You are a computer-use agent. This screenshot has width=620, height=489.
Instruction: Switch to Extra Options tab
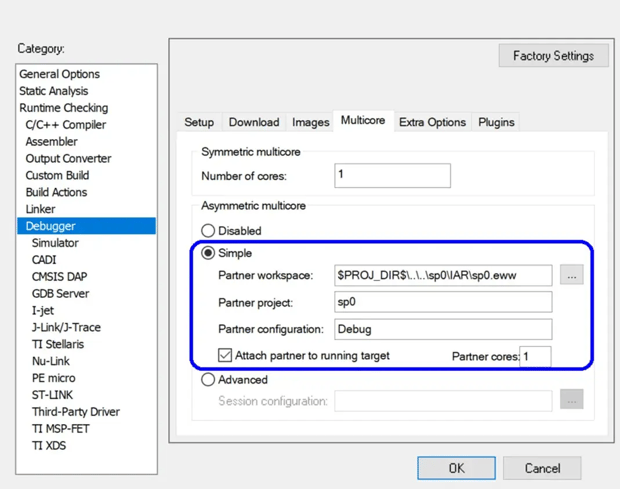pos(432,122)
